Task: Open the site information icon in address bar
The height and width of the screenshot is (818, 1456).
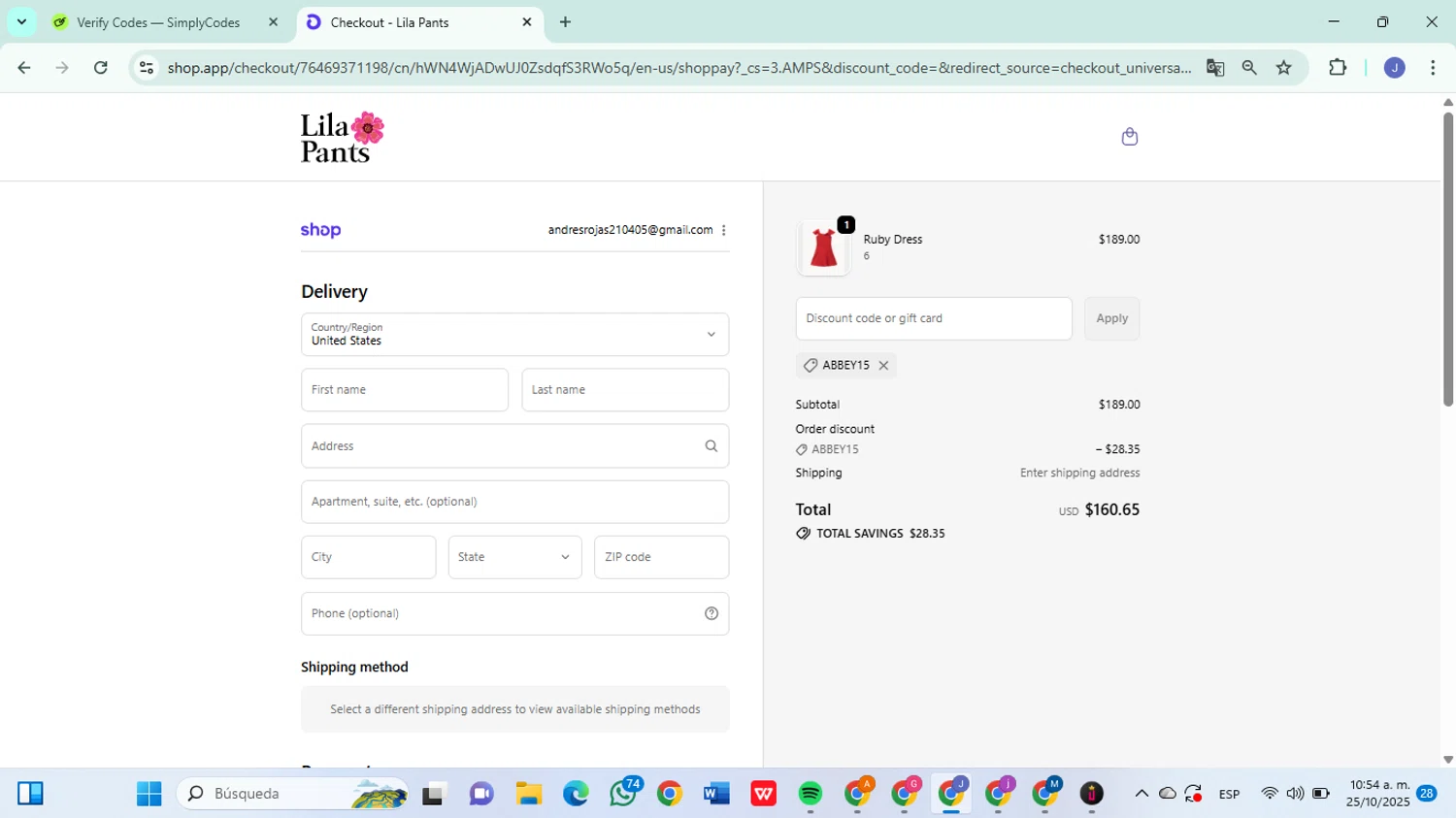Action: point(147,68)
